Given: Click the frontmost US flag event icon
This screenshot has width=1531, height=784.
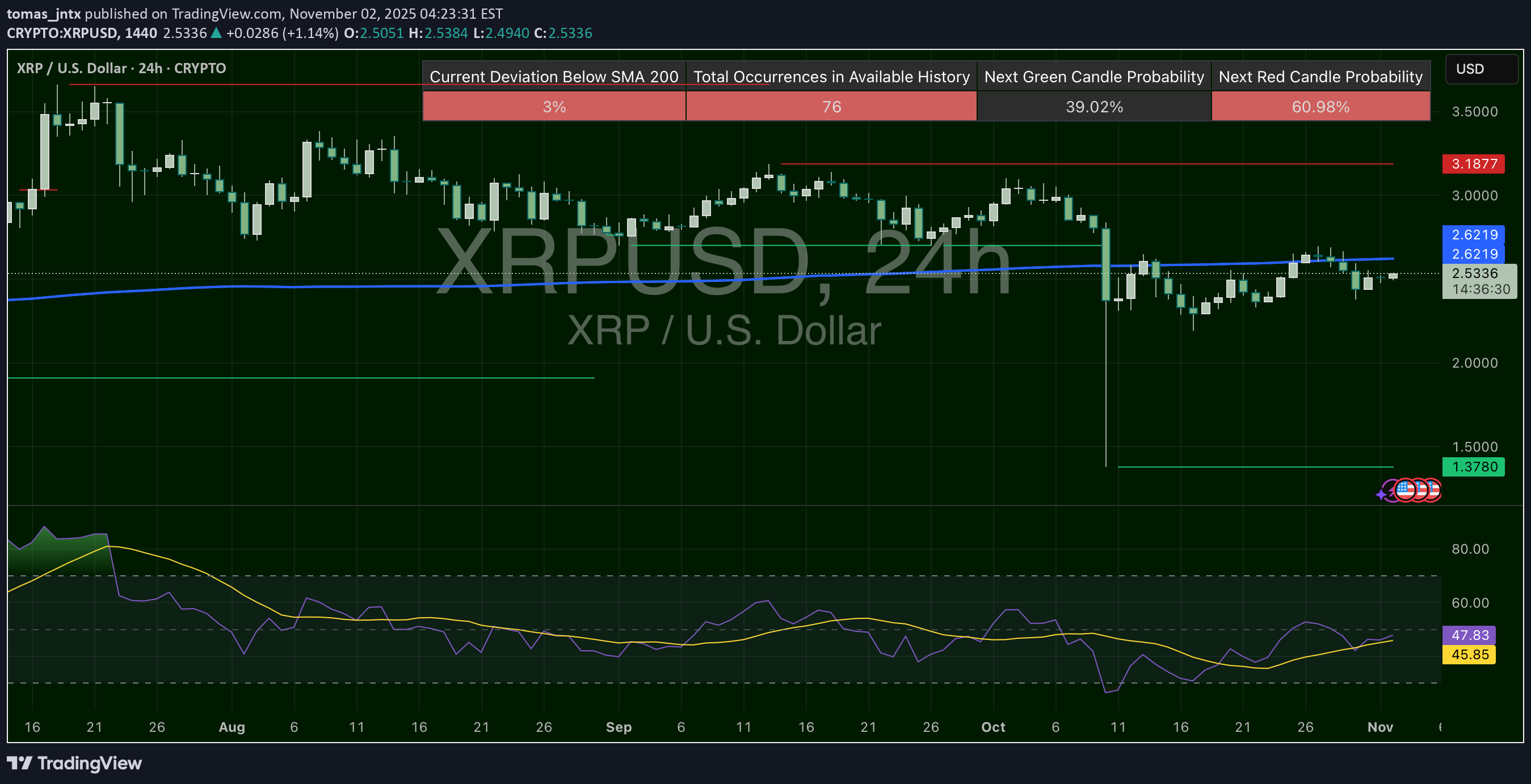Looking at the screenshot, I should tap(1406, 491).
